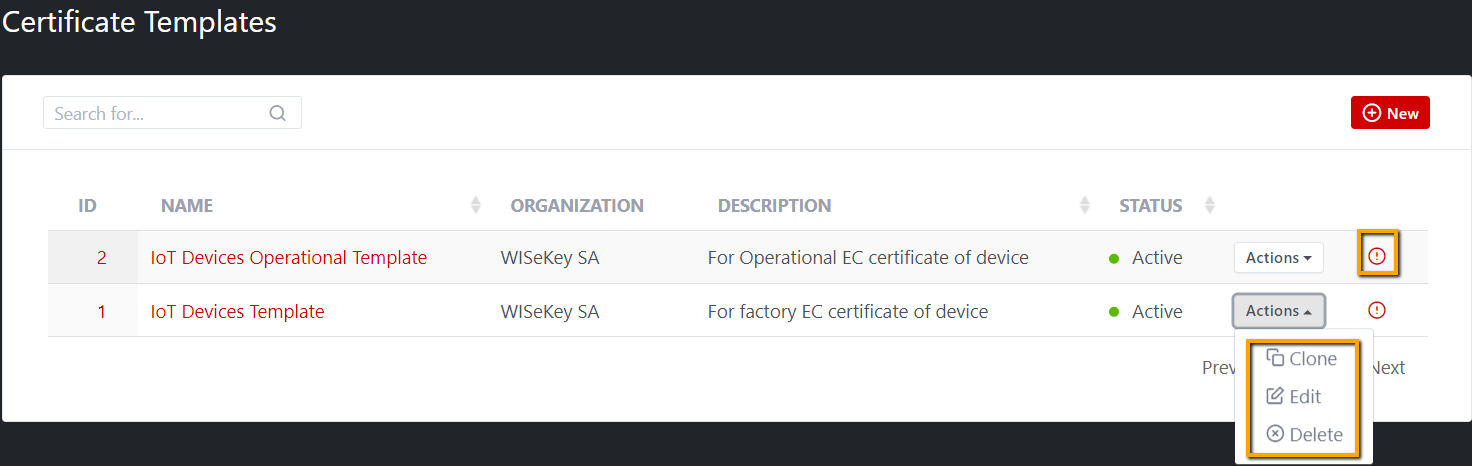The height and width of the screenshot is (466, 1472).
Task: Click info icon for IoT Devices Operational Template
Action: click(x=1377, y=256)
